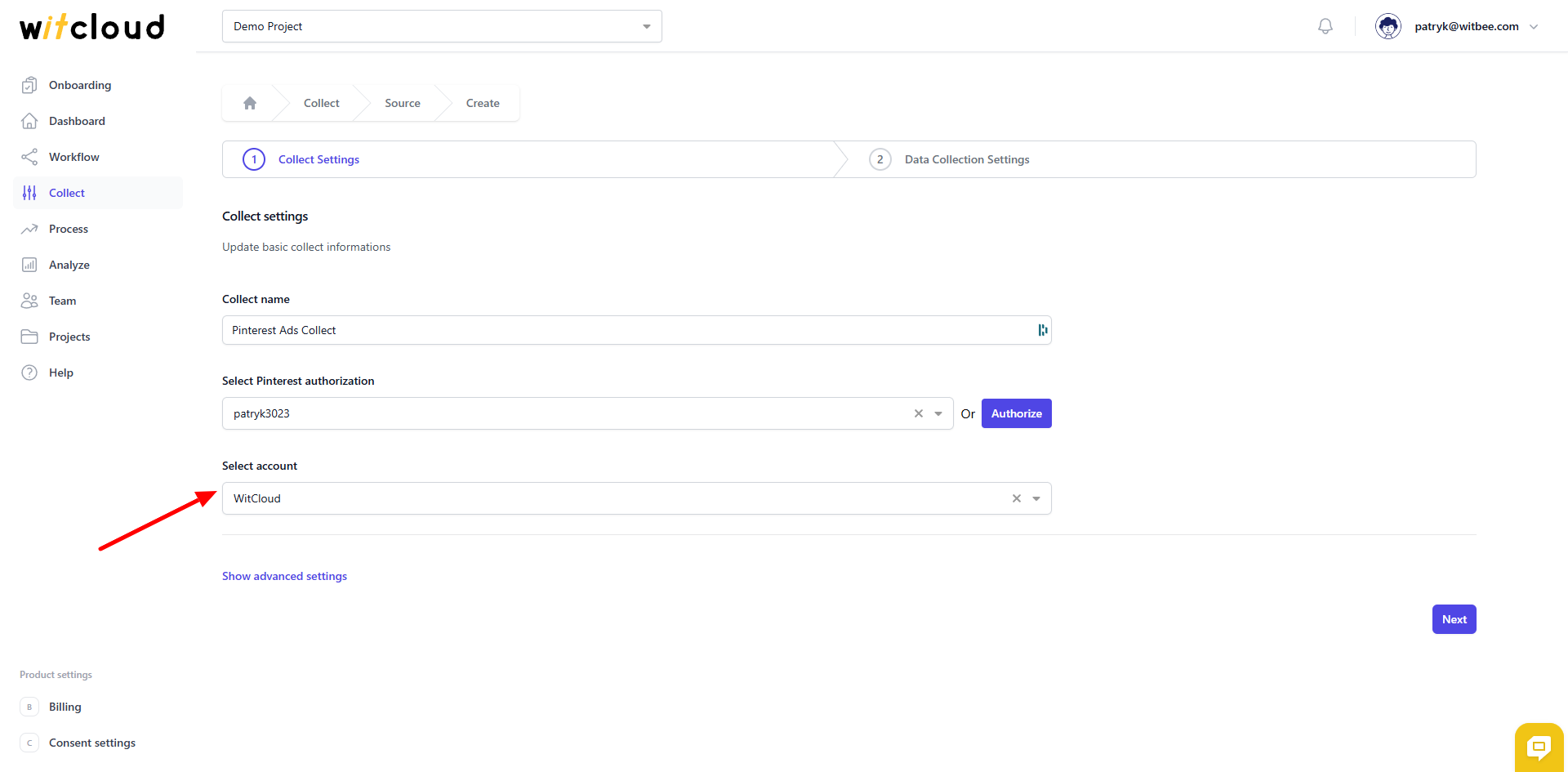Open Team sidebar item
1568x772 pixels.
(98, 301)
